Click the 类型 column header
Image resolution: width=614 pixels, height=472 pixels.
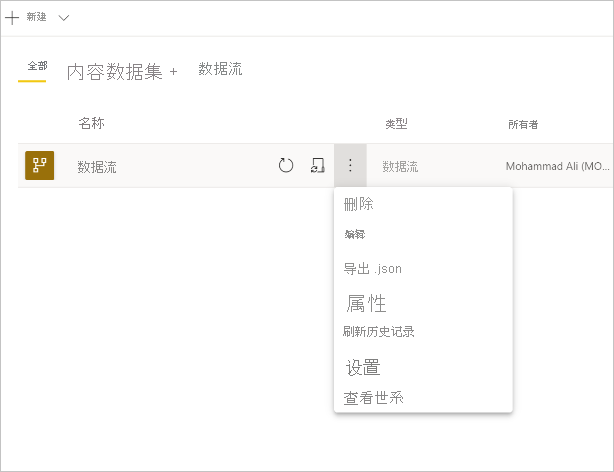396,124
